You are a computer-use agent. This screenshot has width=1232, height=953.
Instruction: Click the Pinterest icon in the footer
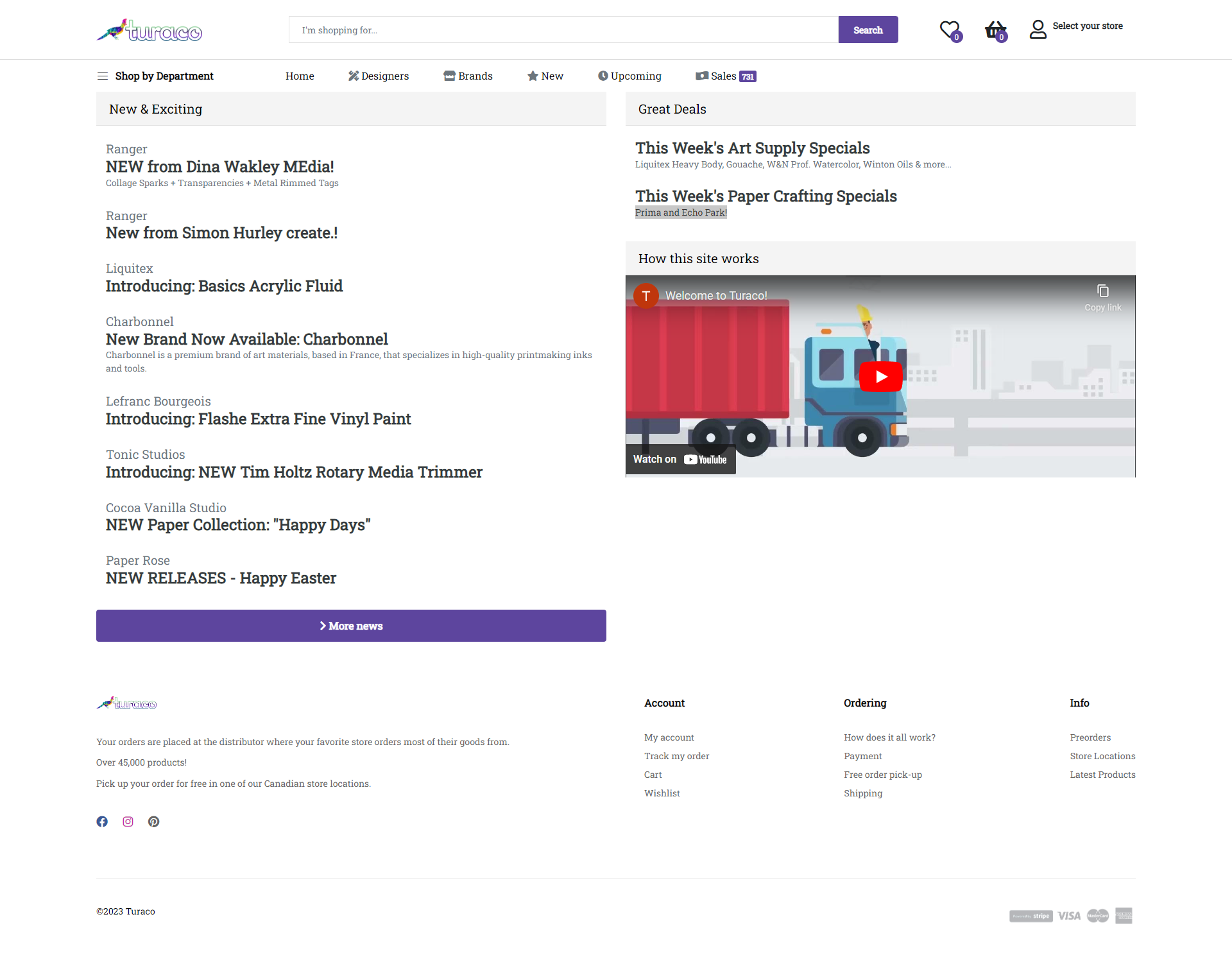tap(153, 821)
